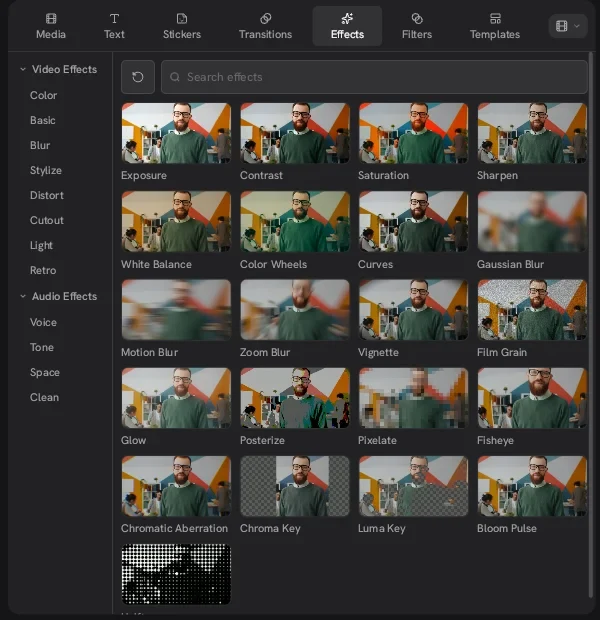
Task: Choose the Saturation effect thumbnail
Action: pyautogui.click(x=413, y=133)
